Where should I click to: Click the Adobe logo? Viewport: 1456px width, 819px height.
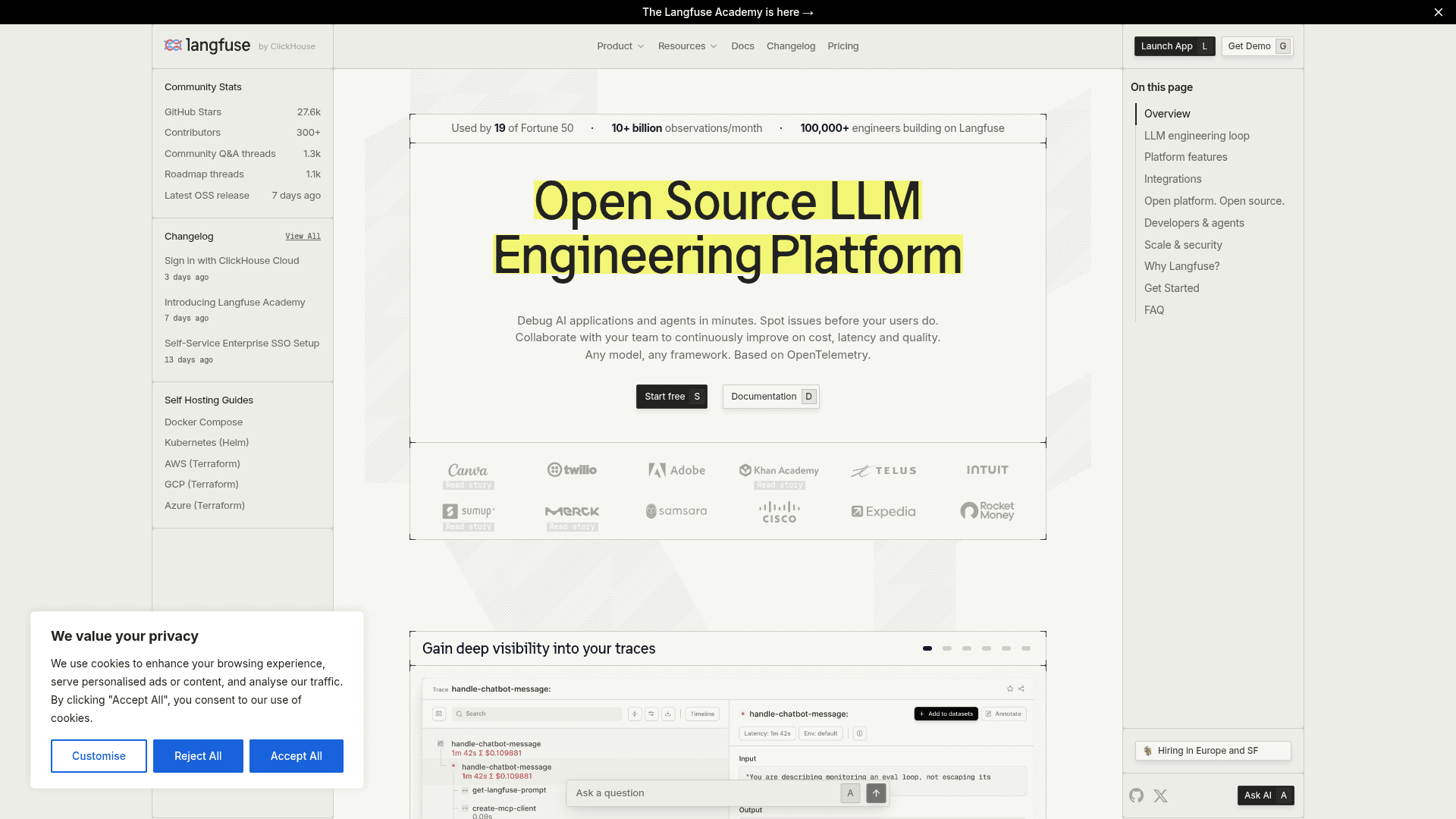coord(676,470)
